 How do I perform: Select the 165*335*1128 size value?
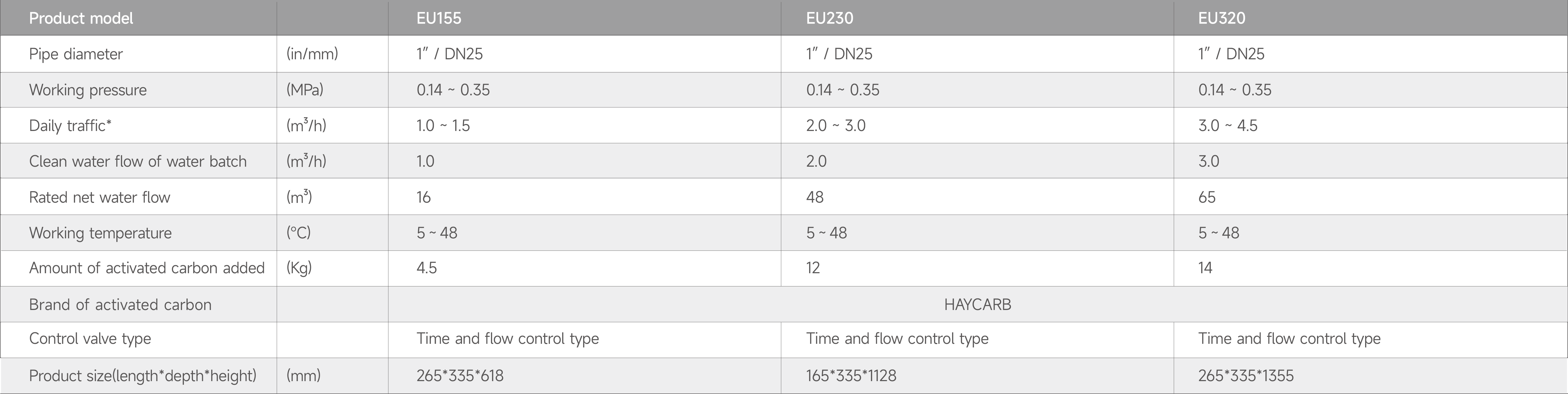click(x=851, y=376)
